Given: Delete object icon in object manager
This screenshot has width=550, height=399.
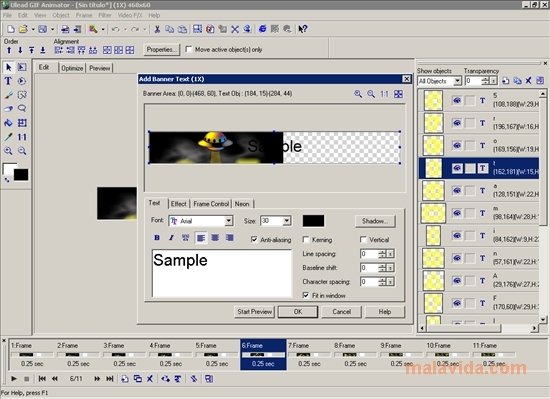Looking at the screenshot, I should (x=528, y=81).
